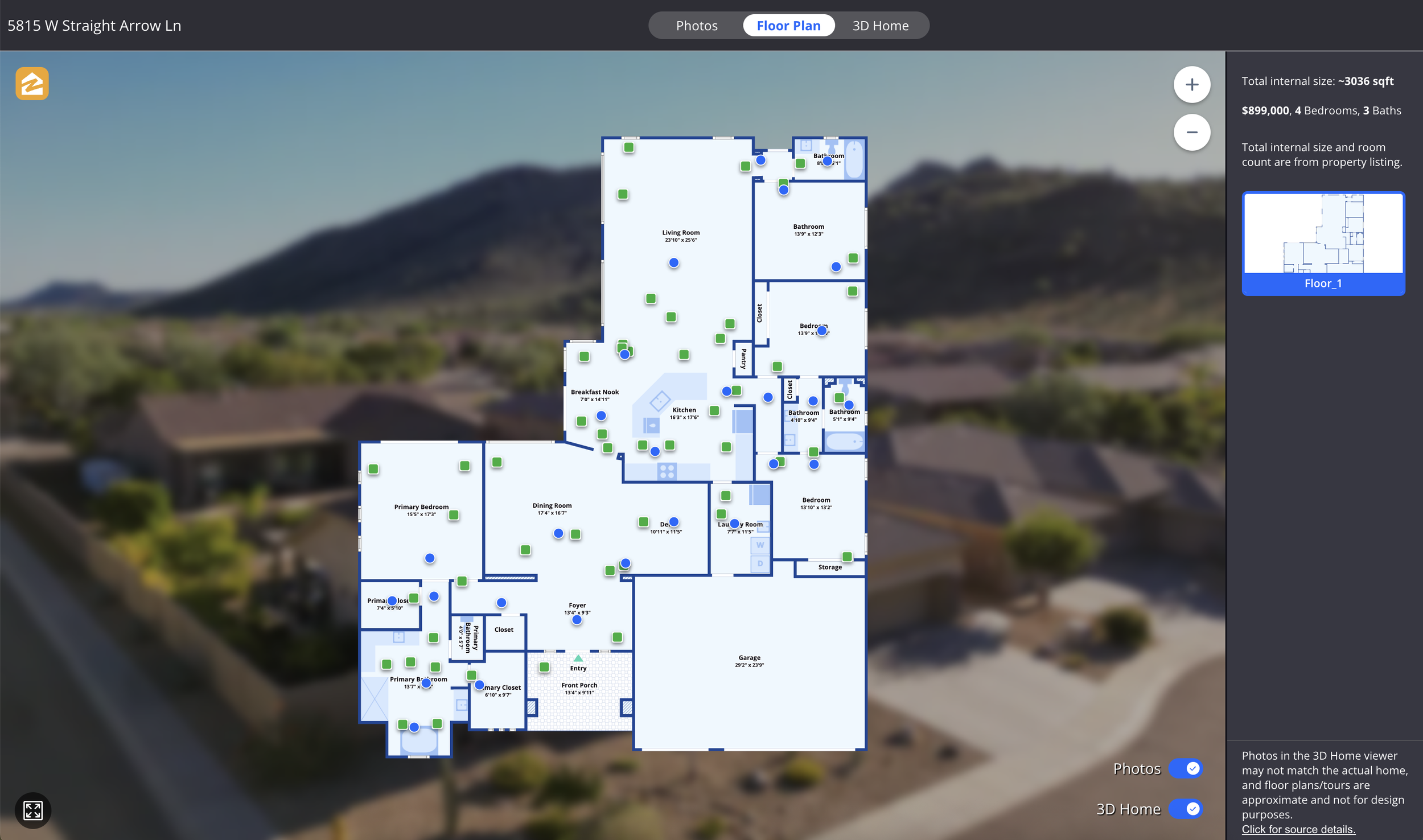Screen dimensions: 1423x840
Task: Zoom in with the plus button
Action: pos(1191,85)
